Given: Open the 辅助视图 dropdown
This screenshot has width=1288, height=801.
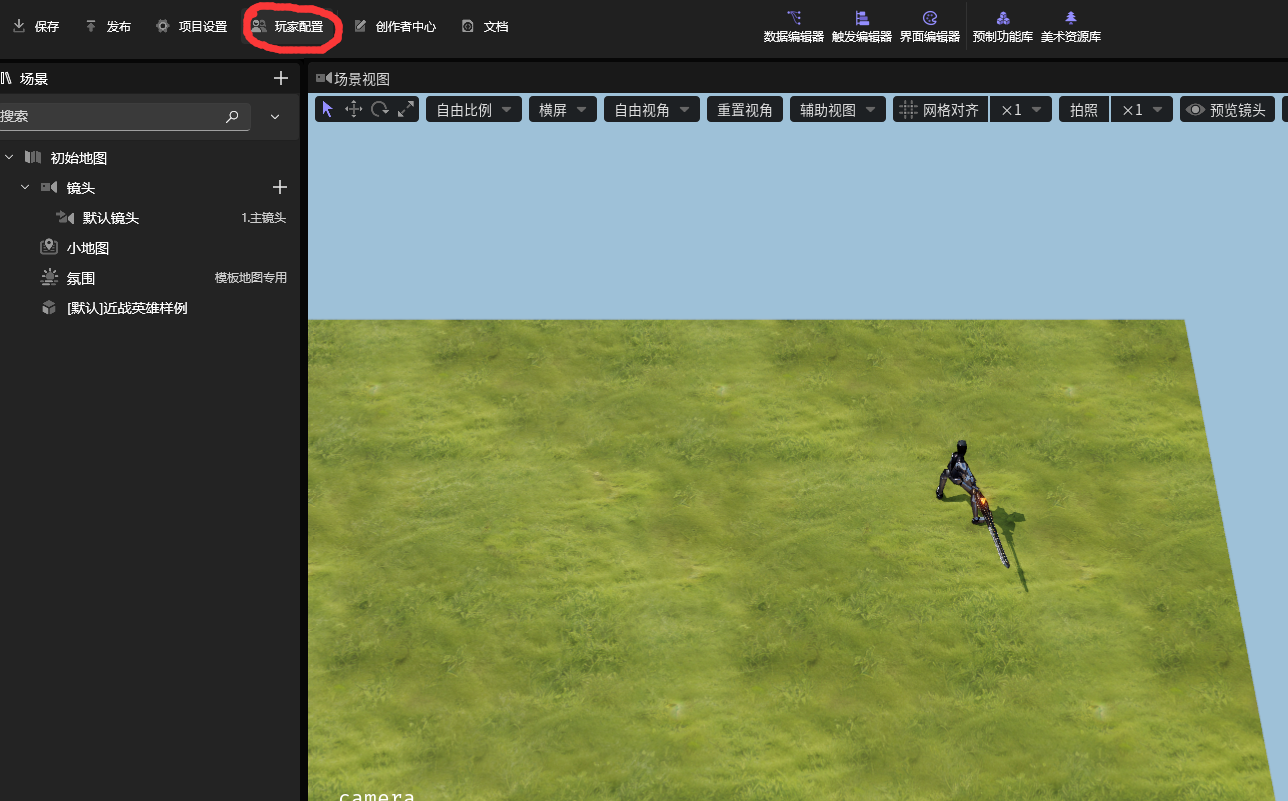Looking at the screenshot, I should click(x=838, y=110).
